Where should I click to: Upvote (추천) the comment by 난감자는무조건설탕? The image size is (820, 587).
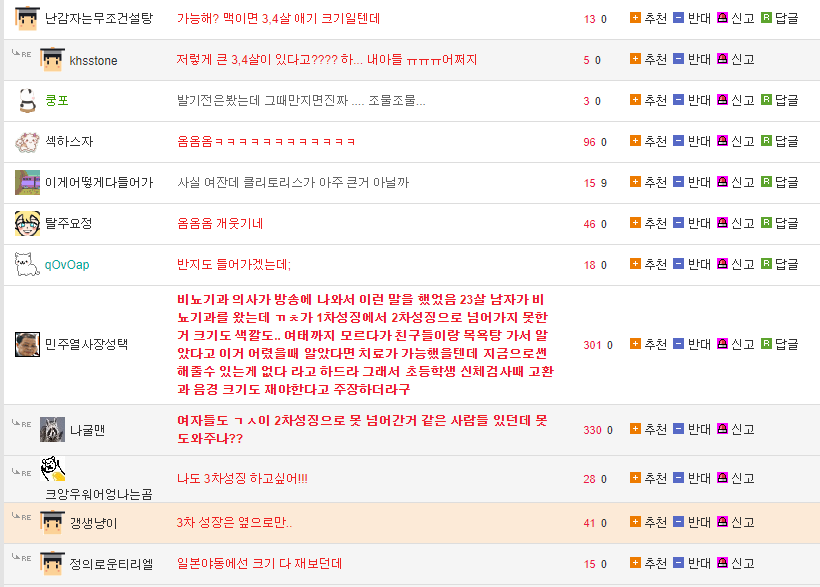(648, 18)
